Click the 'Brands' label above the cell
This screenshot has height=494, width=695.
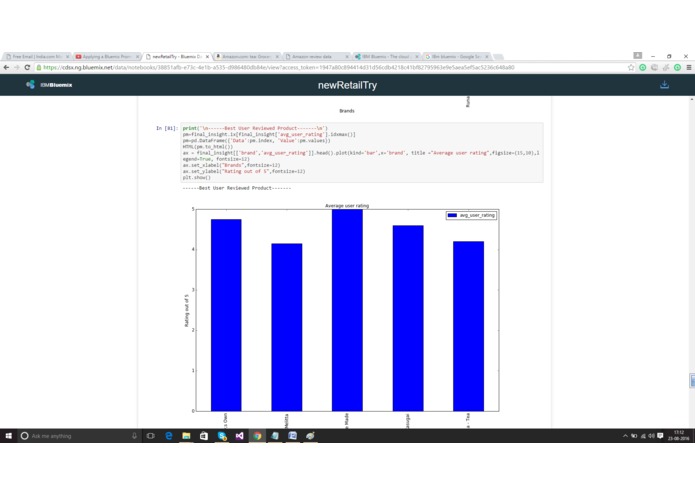pos(347,111)
